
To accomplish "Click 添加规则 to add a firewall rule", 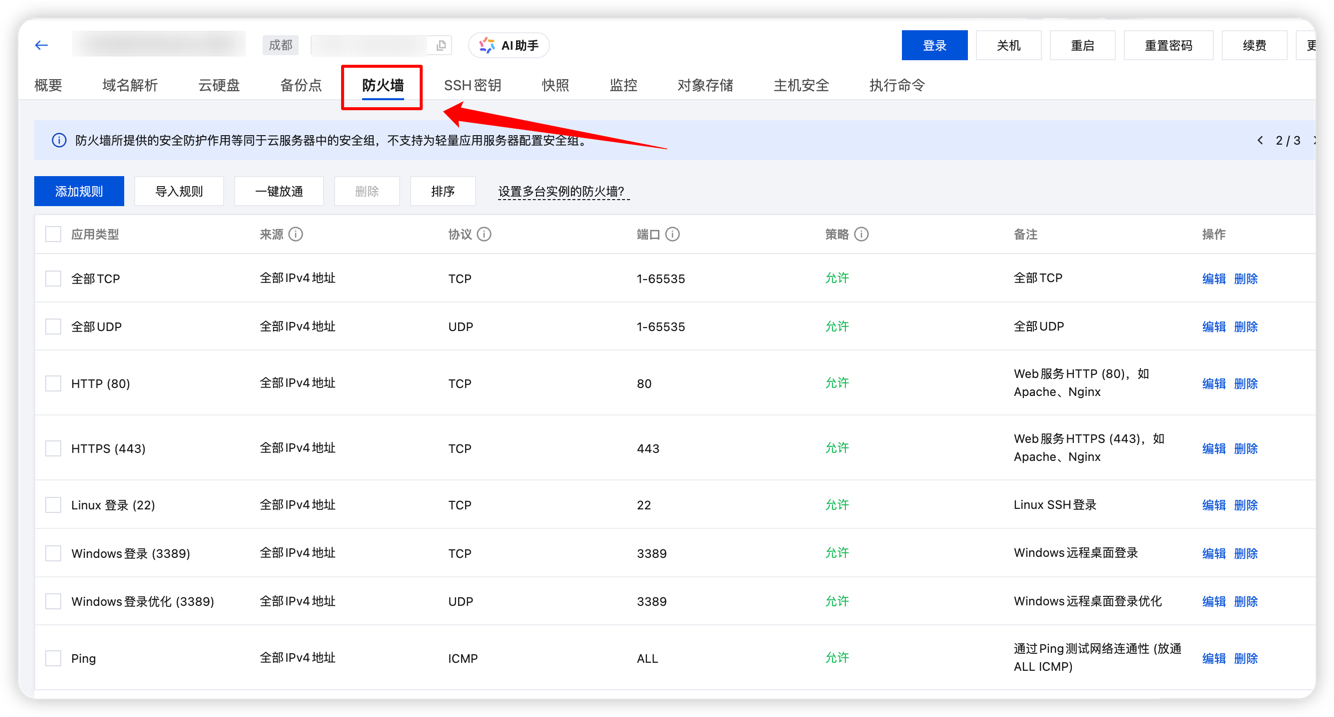I will coord(78,190).
